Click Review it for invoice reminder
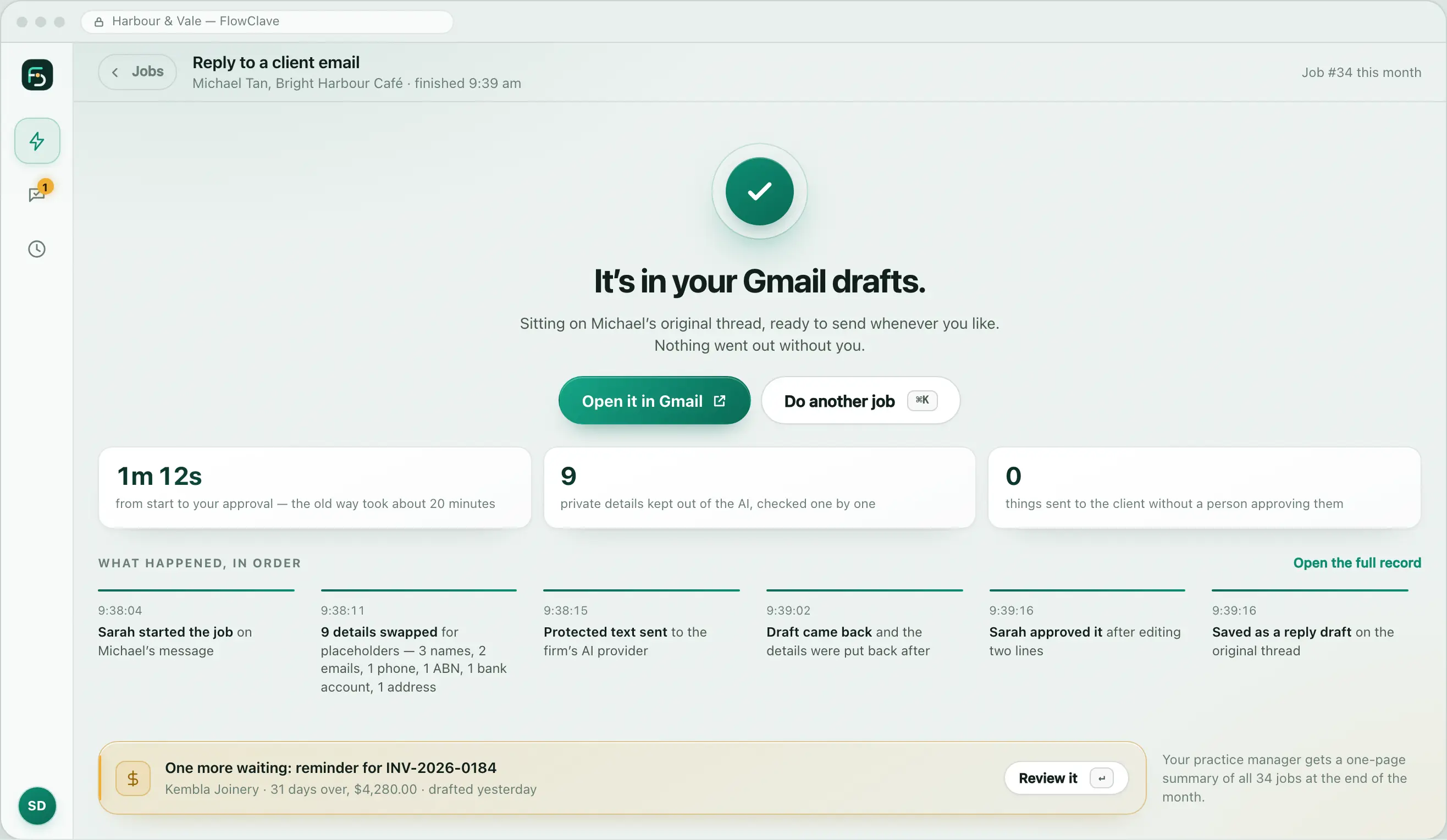This screenshot has height=840, width=1447. 1065,778
